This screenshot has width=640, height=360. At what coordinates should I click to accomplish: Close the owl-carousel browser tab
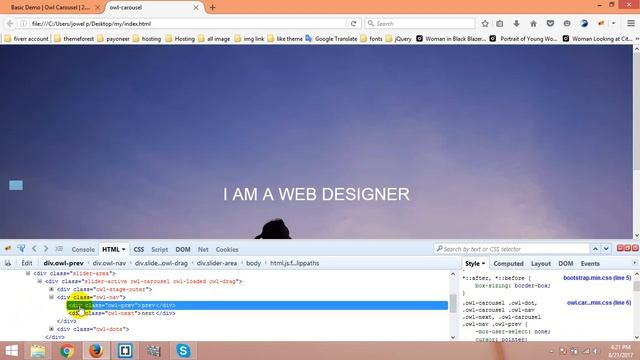click(x=196, y=7)
